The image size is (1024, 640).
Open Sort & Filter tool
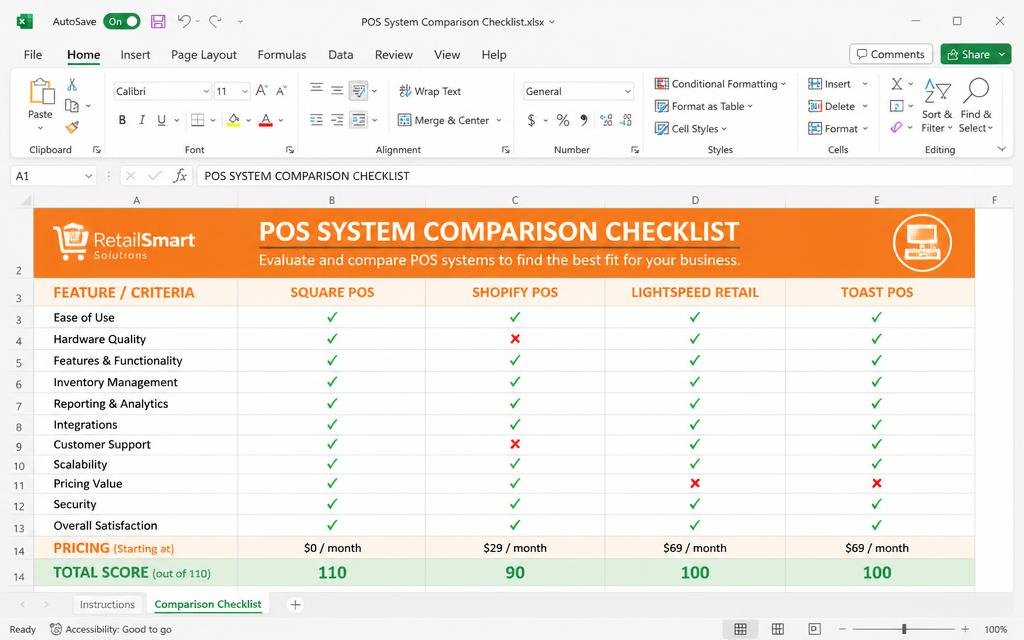936,105
